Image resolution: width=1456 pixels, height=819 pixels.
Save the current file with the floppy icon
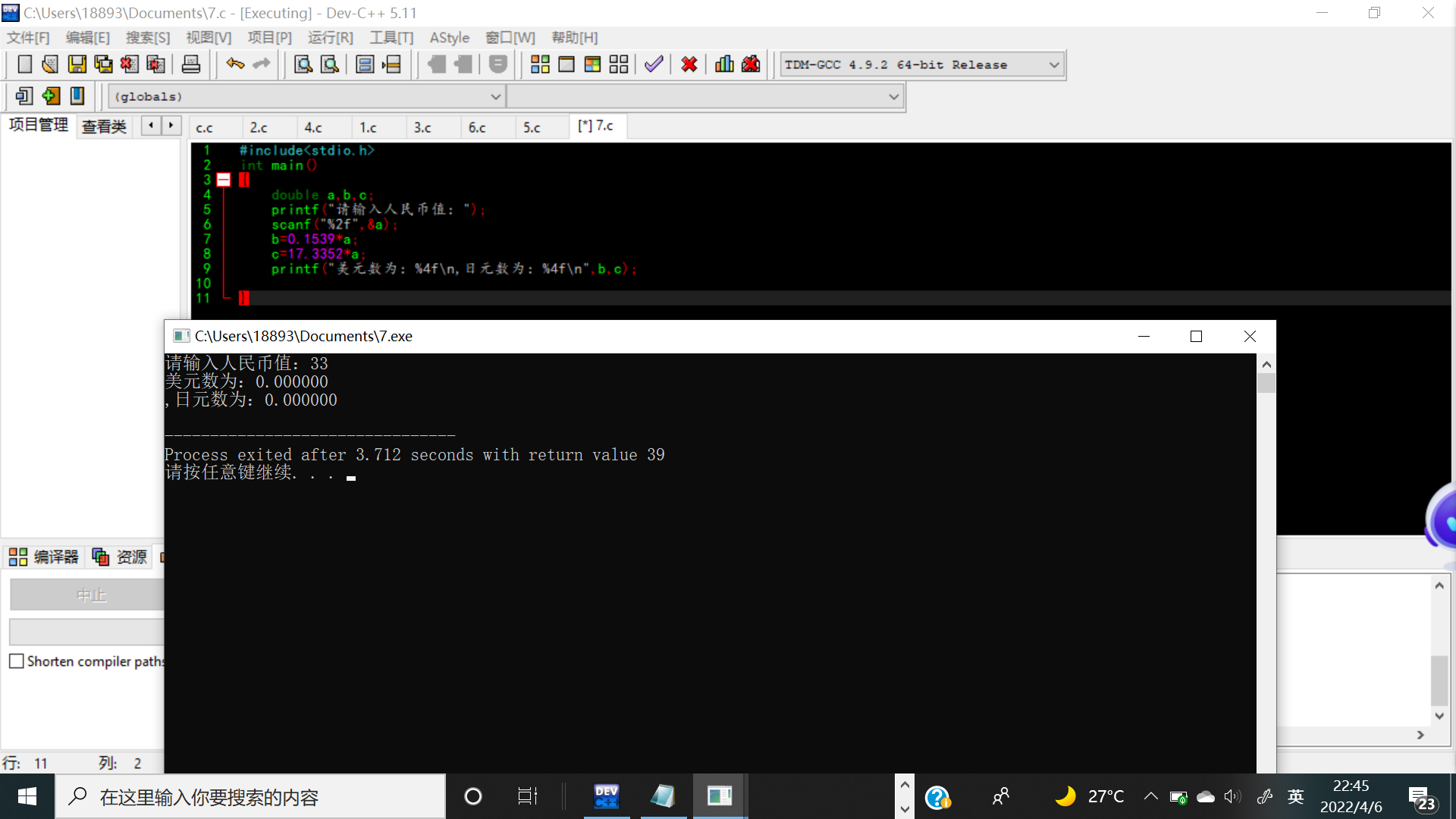point(77,64)
